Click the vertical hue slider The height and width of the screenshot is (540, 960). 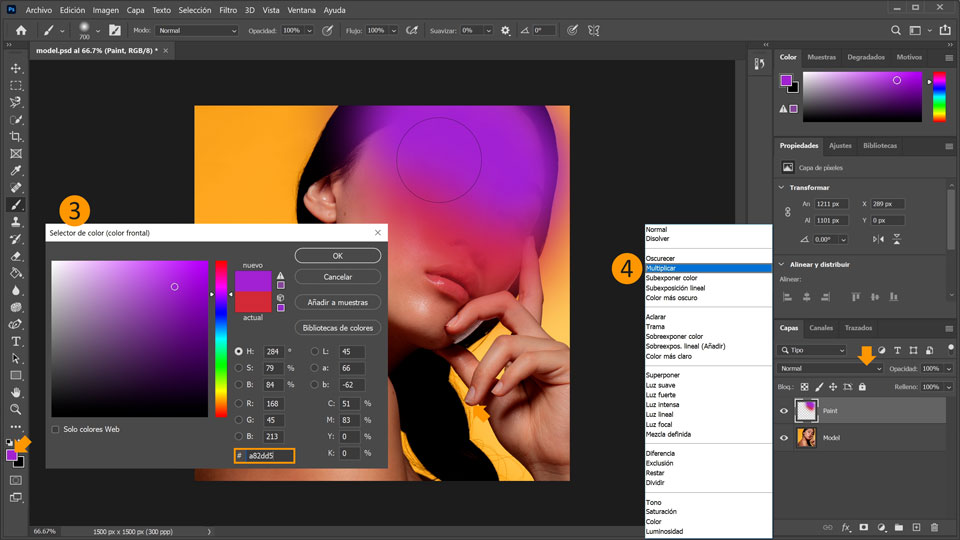(x=221, y=338)
